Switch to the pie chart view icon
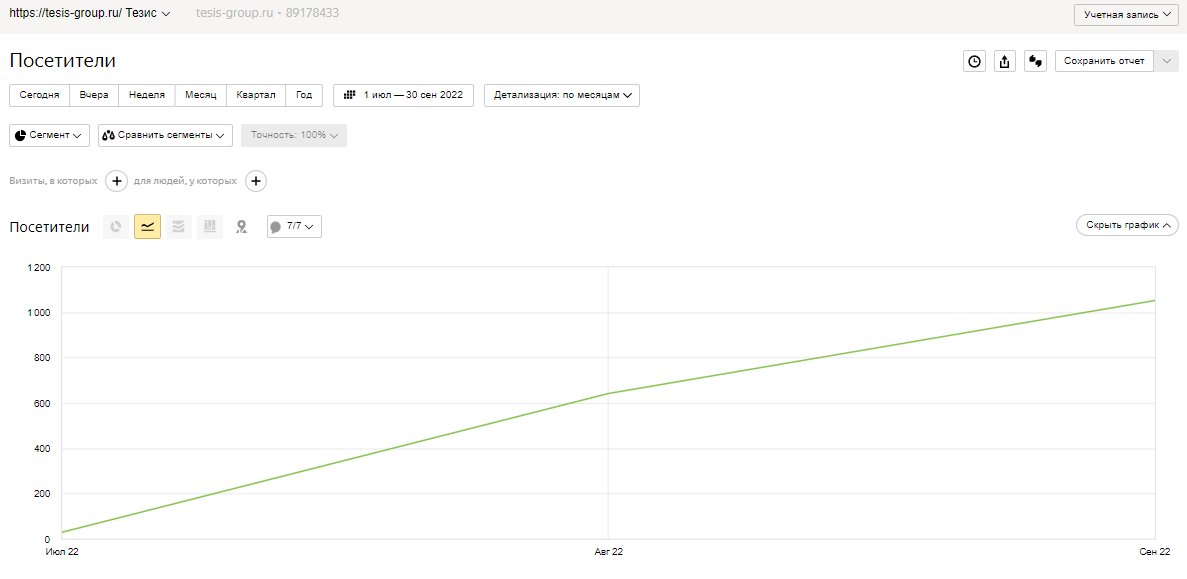This screenshot has width=1187, height=579. point(116,227)
